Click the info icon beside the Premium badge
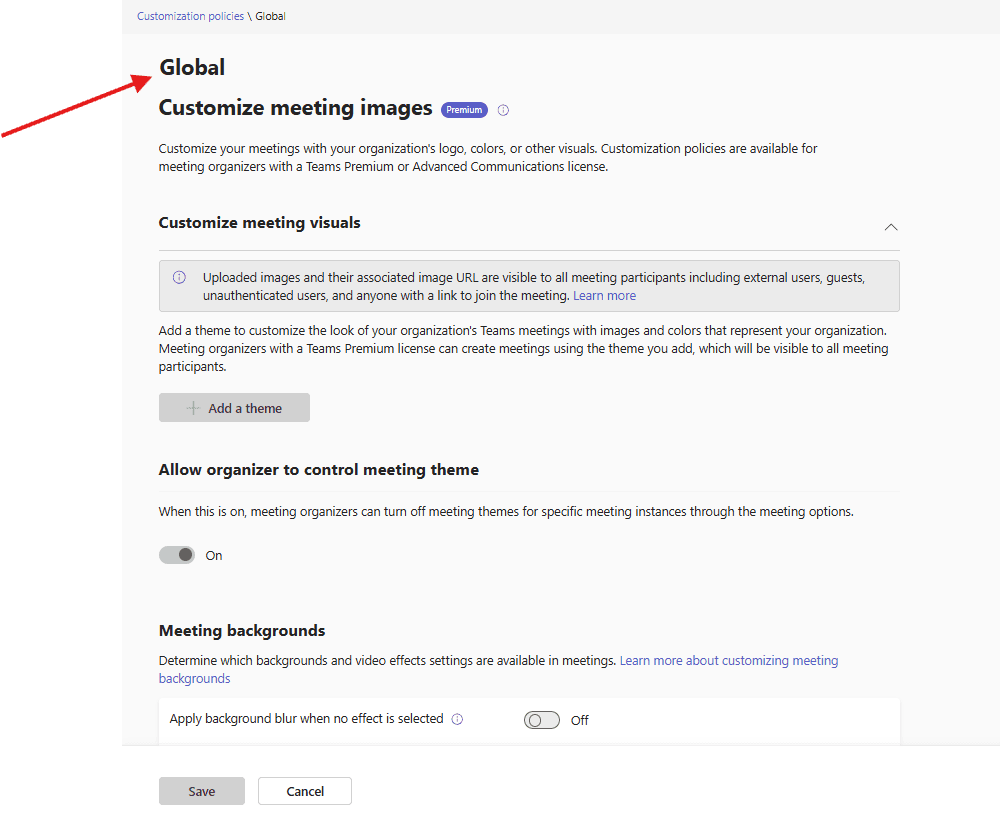 pos(504,110)
